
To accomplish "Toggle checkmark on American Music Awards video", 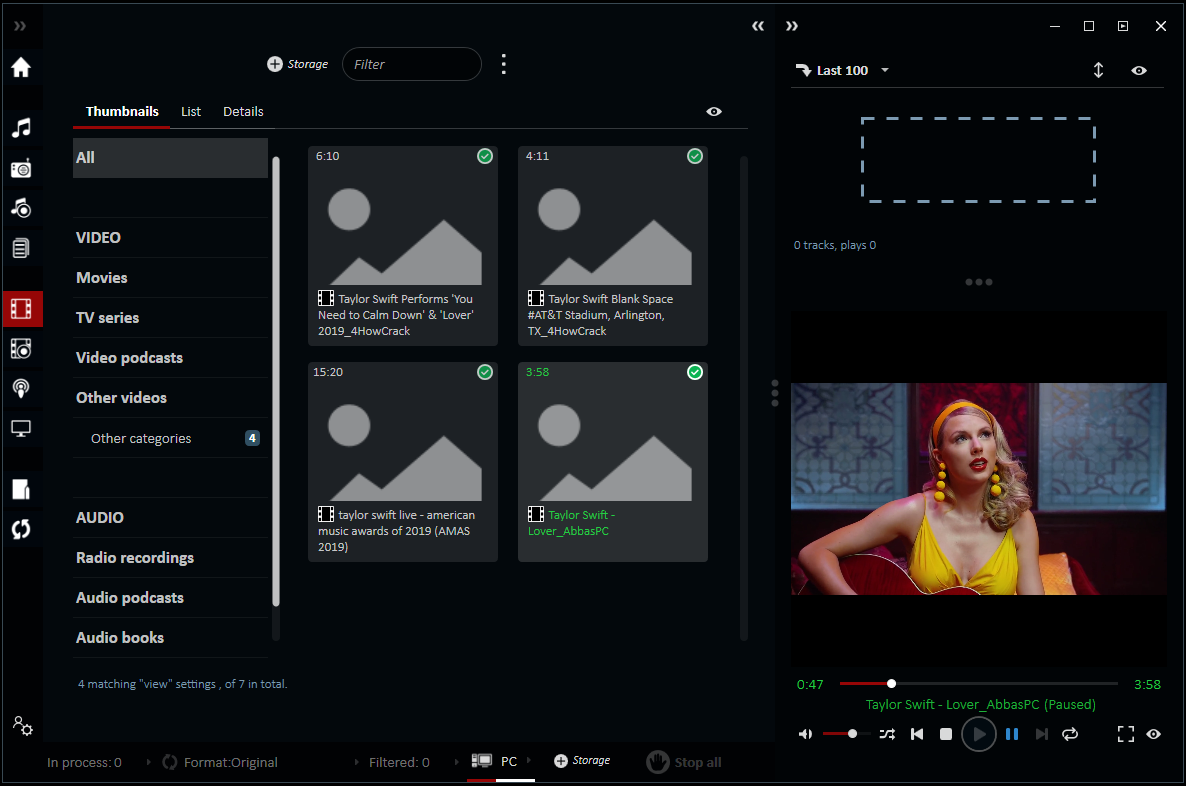I will 485,372.
